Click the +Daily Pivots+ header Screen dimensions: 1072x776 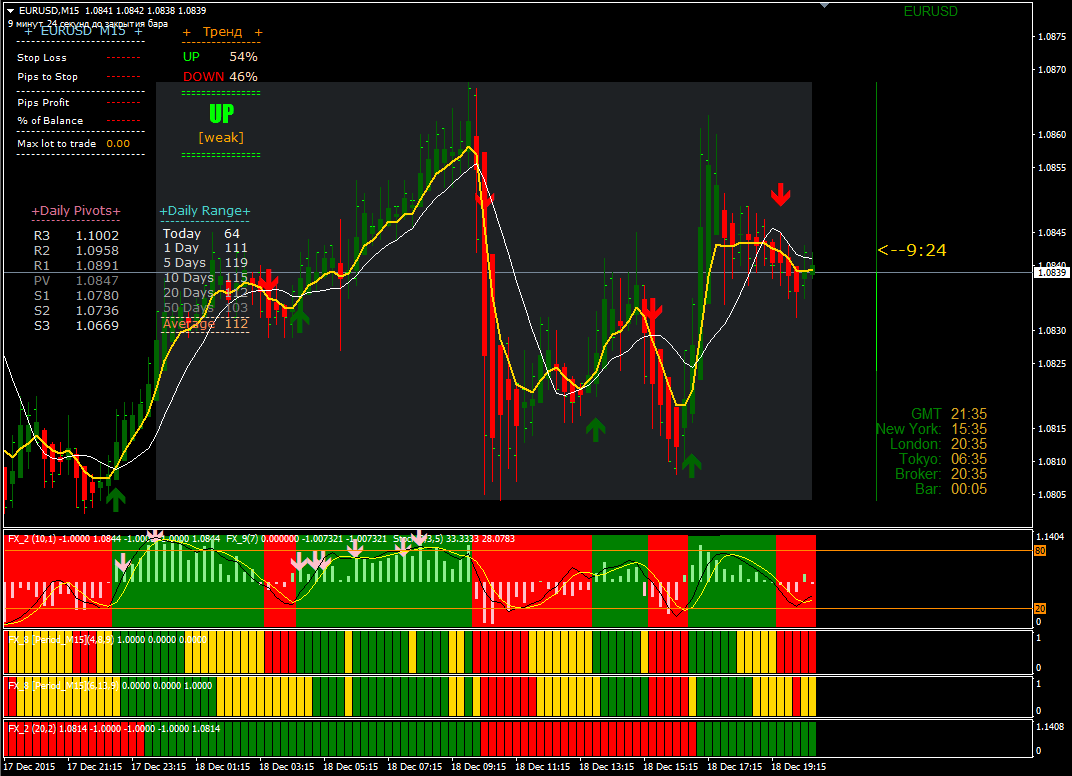coord(76,211)
